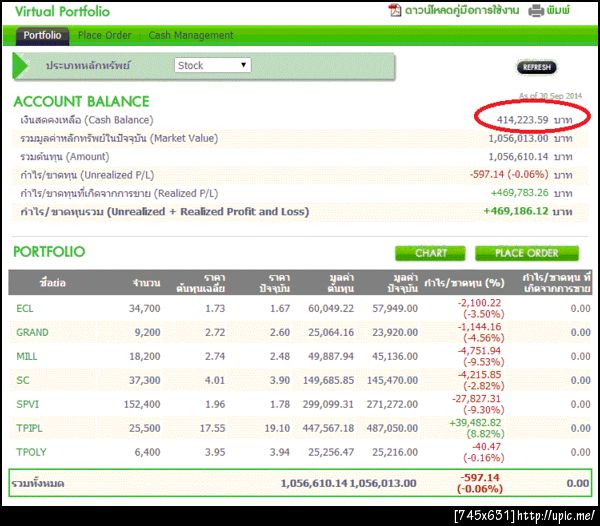Select amount value 1,056,610.14 in account balance
Image resolution: width=600 pixels, height=526 pixels.
[x=518, y=157]
